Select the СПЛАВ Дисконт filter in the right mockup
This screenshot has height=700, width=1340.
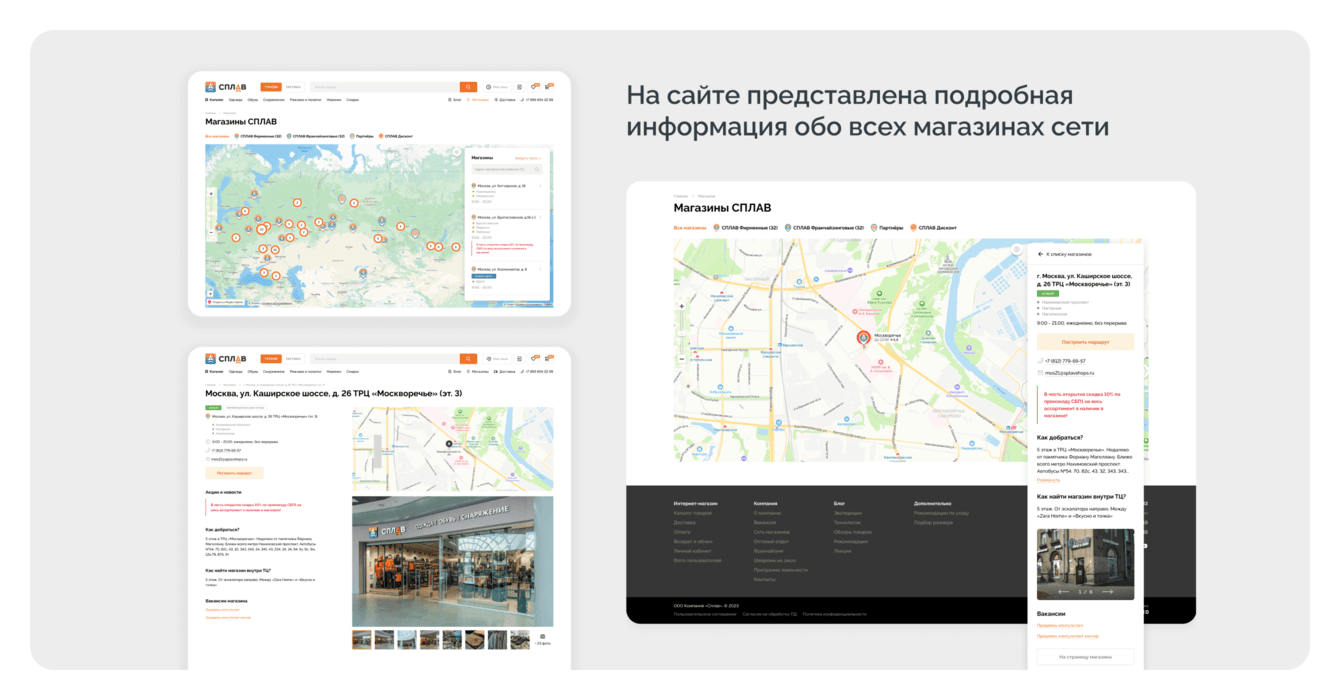pos(933,227)
